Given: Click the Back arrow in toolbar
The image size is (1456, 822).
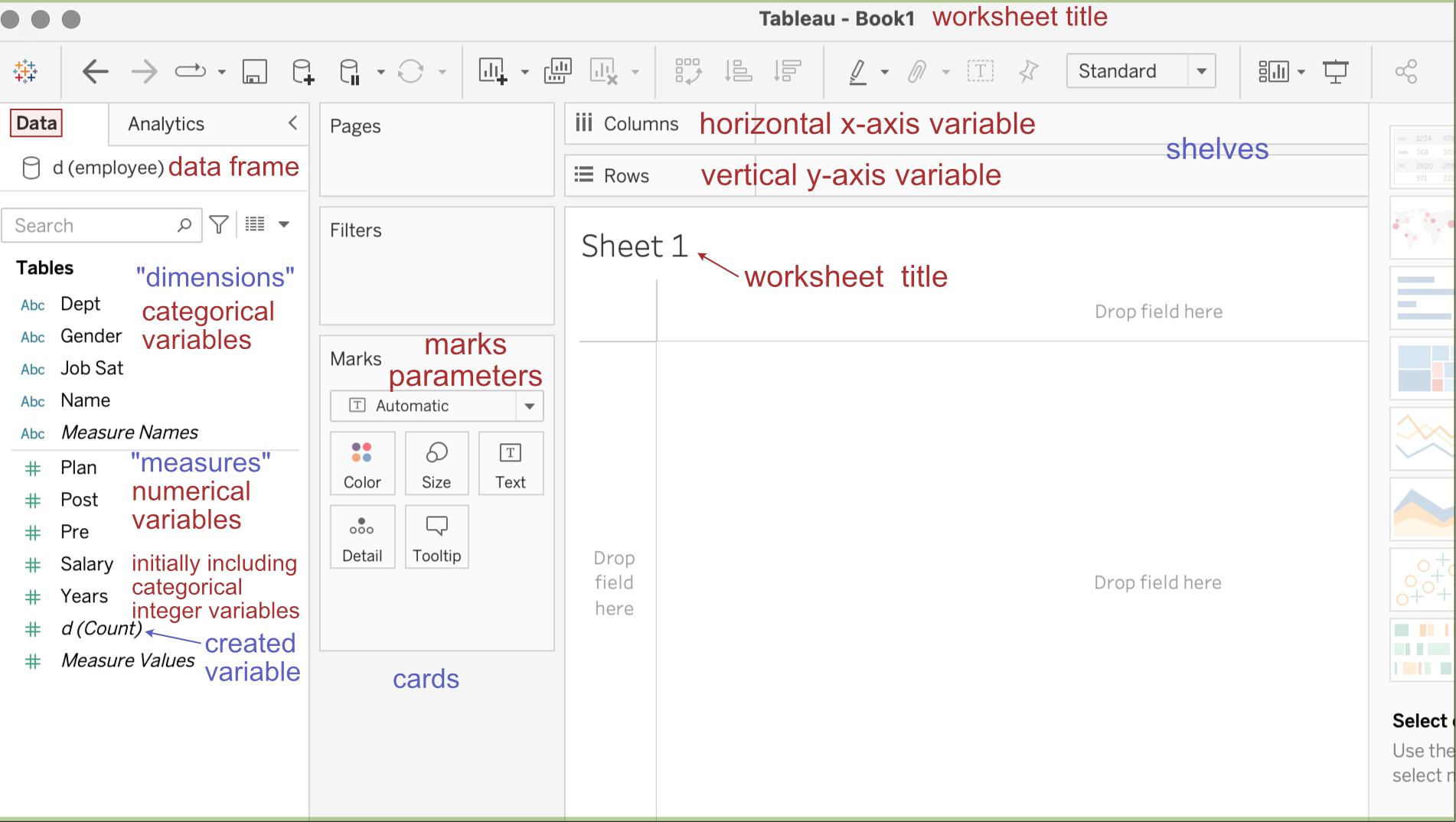Looking at the screenshot, I should (x=95, y=72).
